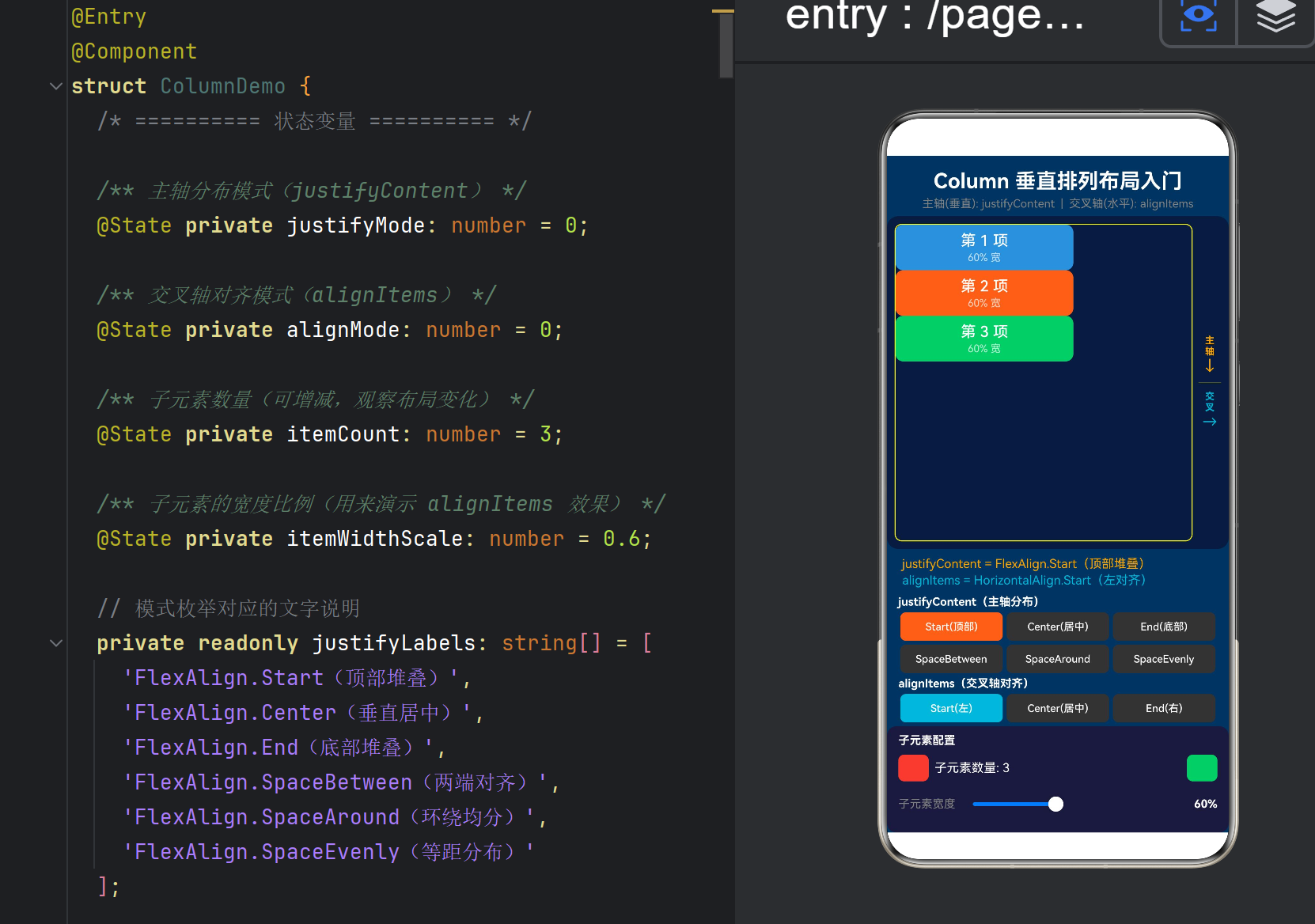This screenshot has width=1315, height=924.
Task: Toggle the previewer inspector eye icon
Action: click(1198, 16)
